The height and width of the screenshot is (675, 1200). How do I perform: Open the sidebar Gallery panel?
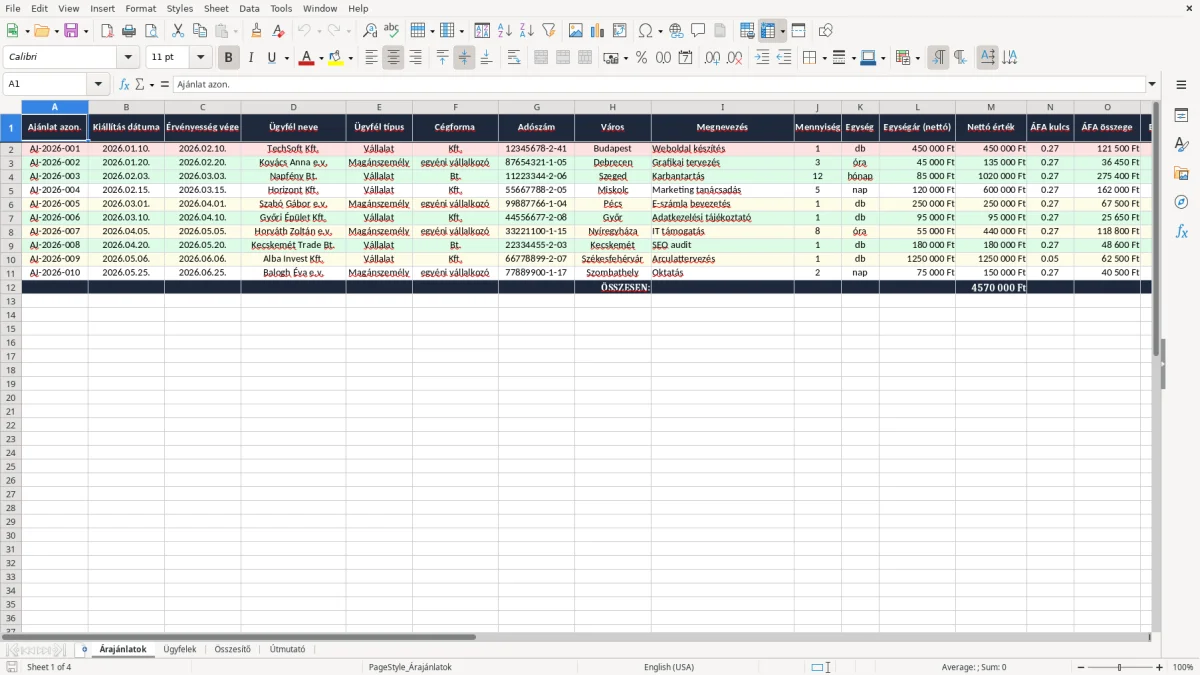click(1181, 174)
